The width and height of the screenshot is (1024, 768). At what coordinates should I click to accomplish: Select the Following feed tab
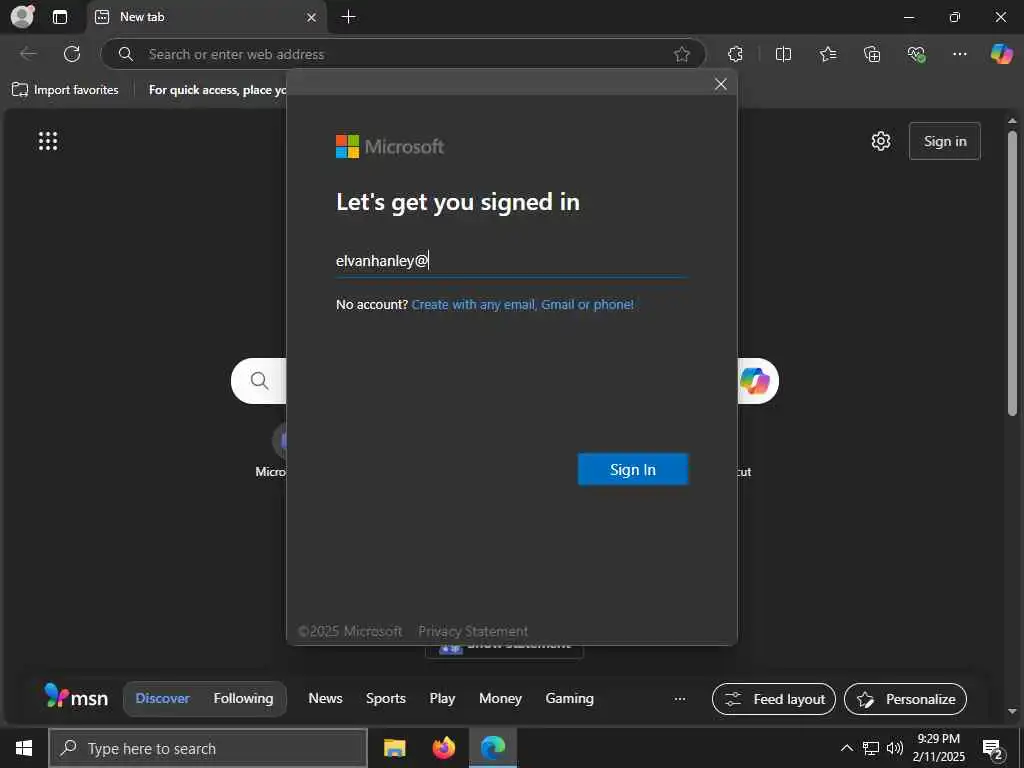243,698
